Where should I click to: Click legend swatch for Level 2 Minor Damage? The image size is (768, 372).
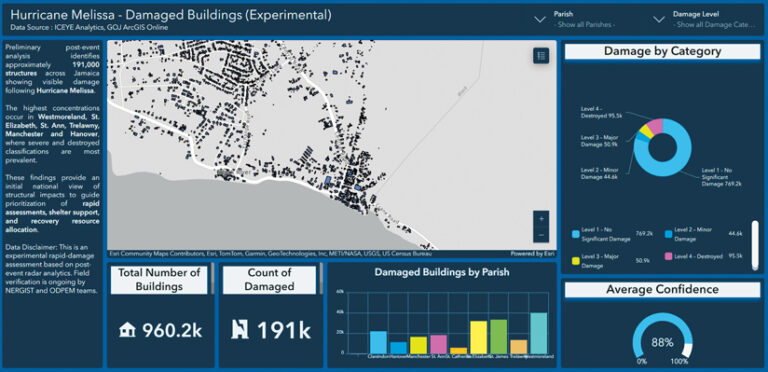(669, 233)
